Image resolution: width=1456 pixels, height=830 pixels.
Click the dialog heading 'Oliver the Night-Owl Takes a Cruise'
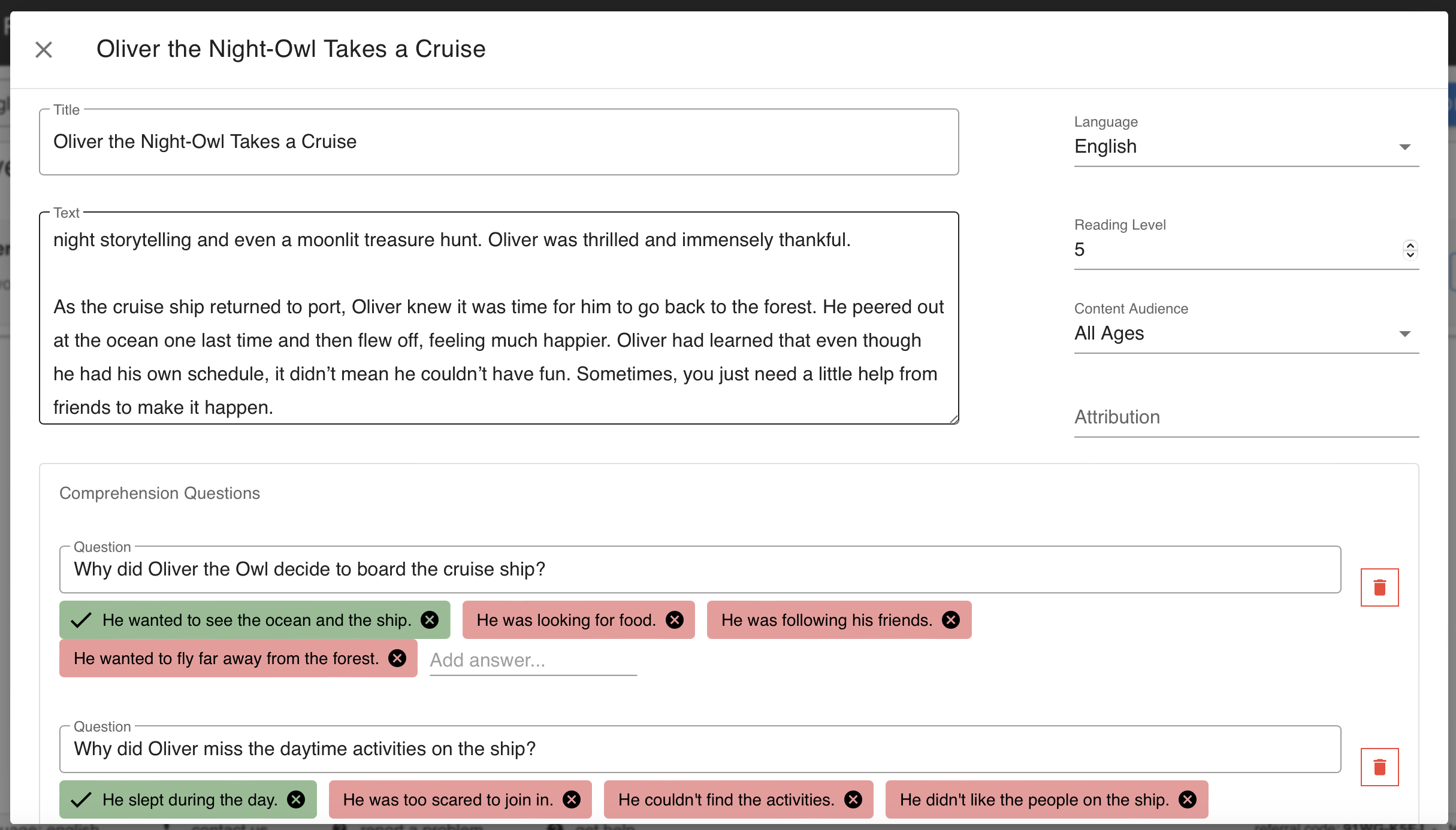click(x=291, y=49)
